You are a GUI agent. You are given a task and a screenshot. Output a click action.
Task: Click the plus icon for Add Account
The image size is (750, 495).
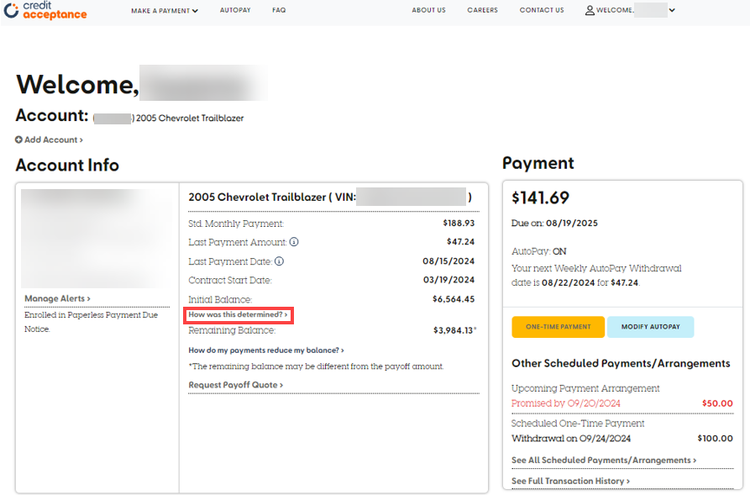click(x=19, y=140)
